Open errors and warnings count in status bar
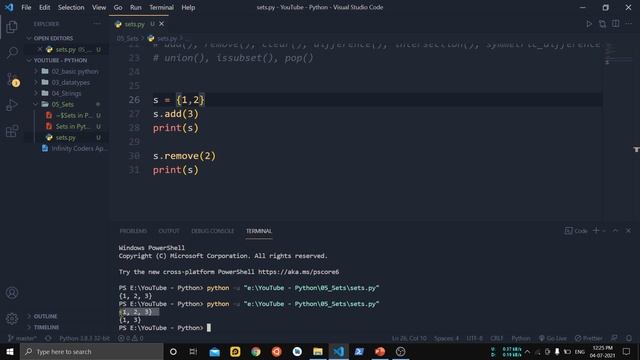This screenshot has height=360, width=640. (131, 338)
